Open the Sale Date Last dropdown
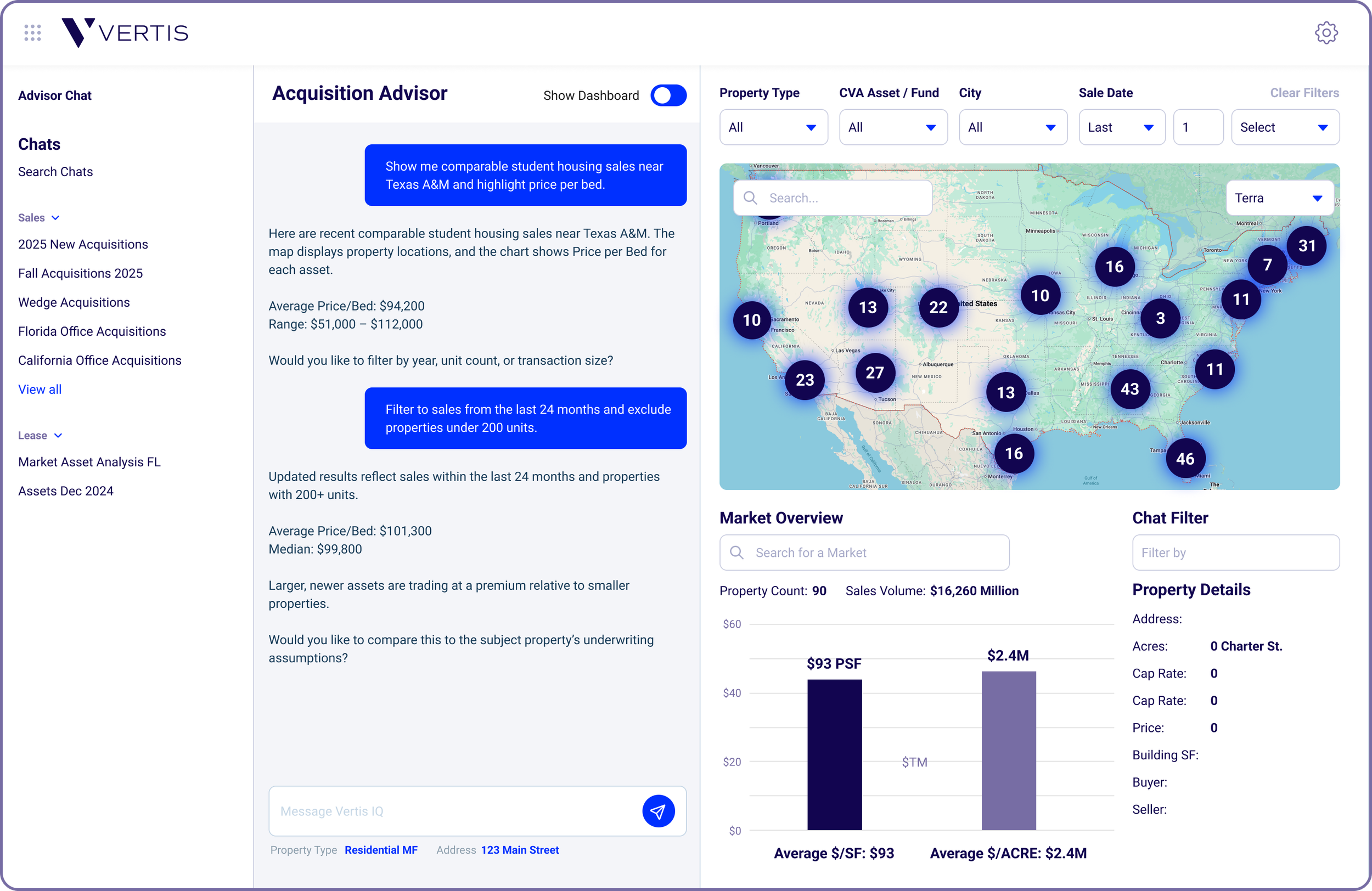The width and height of the screenshot is (1372, 891). coord(1121,127)
